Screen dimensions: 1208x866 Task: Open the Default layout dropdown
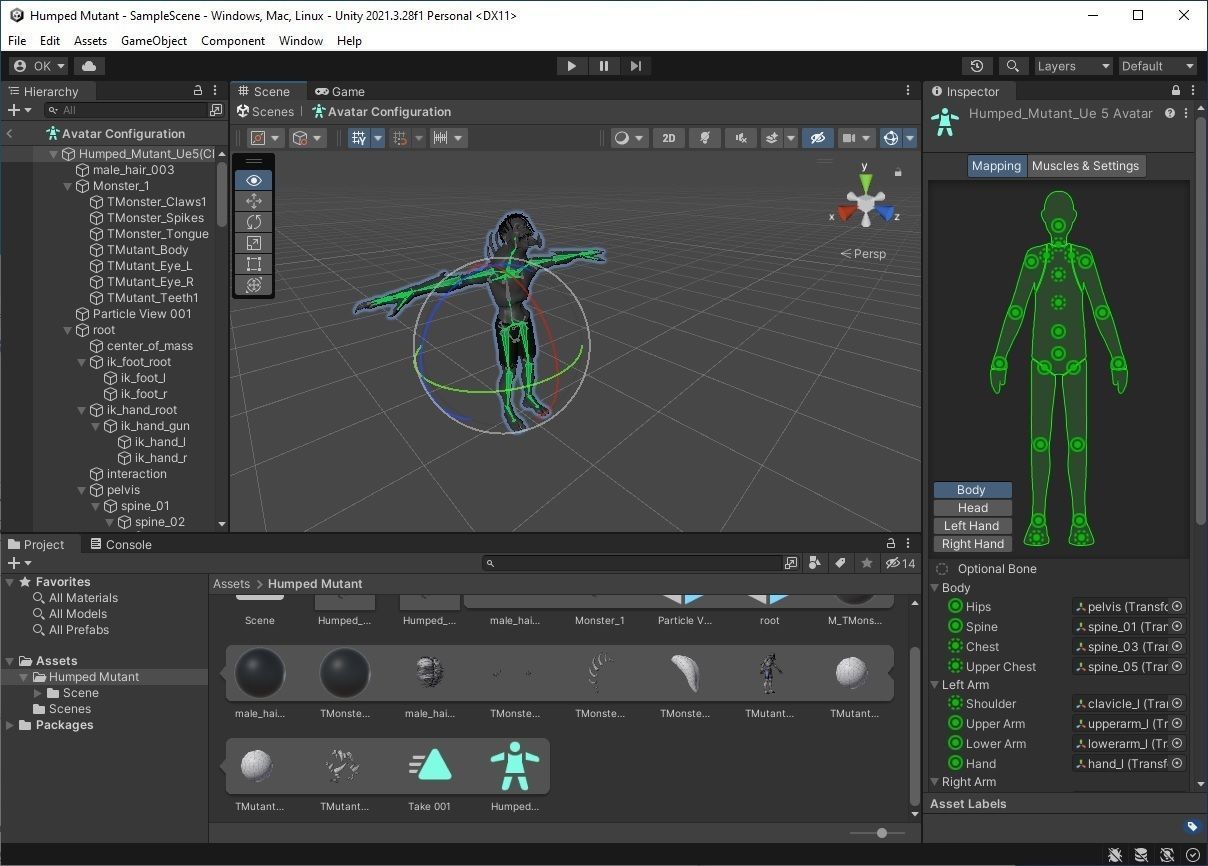1158,66
